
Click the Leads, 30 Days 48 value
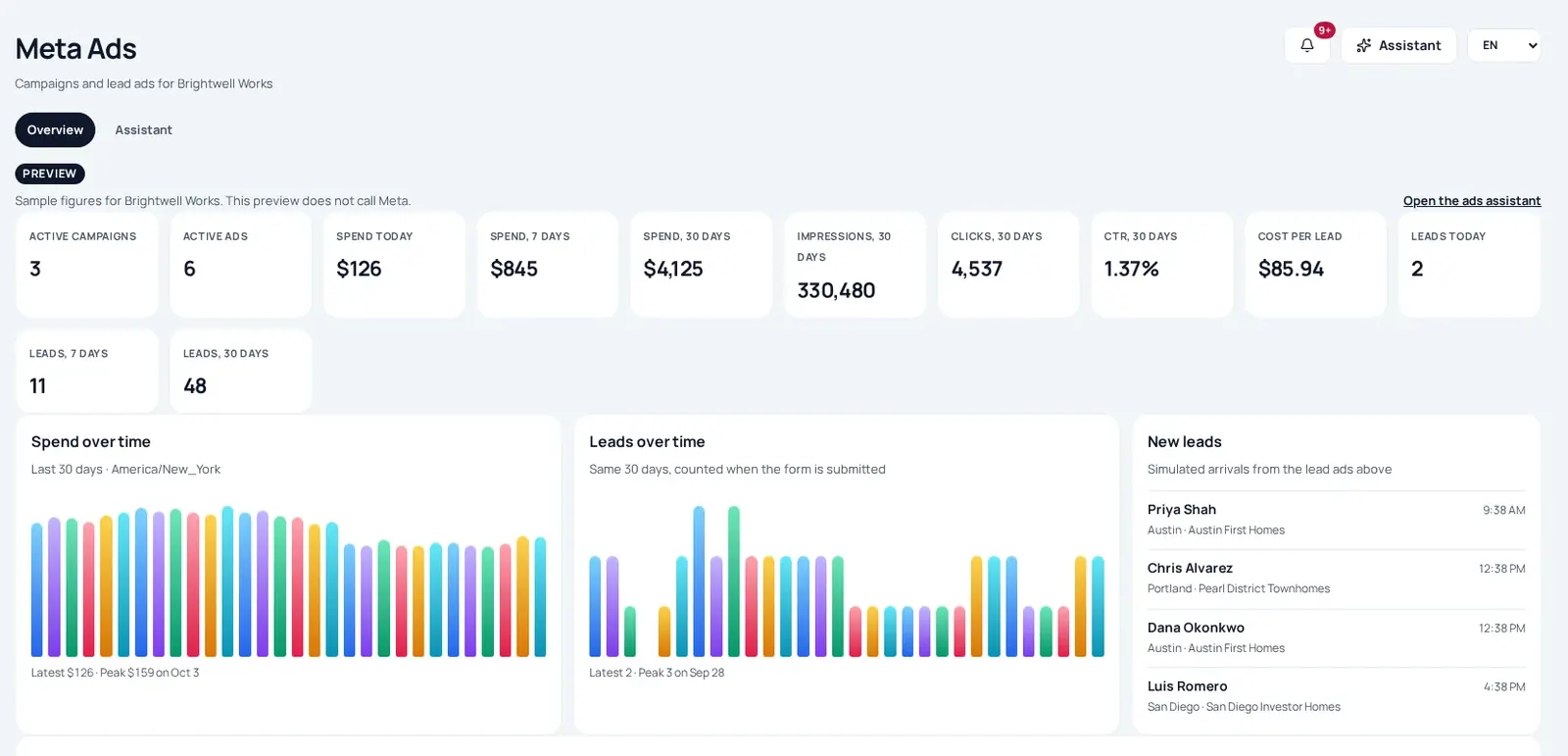195,386
